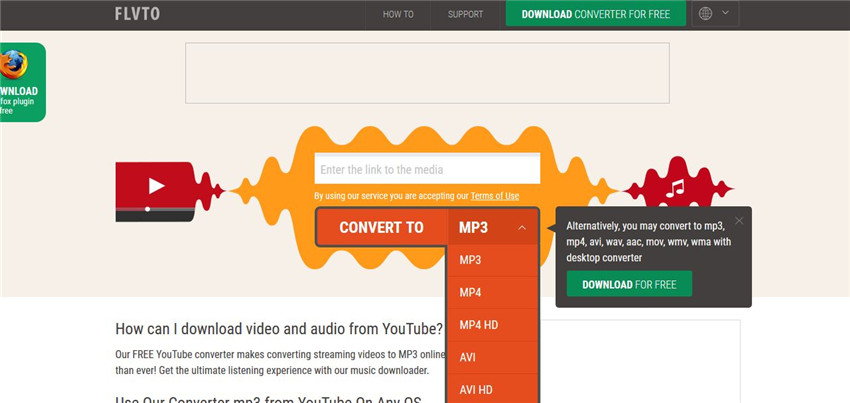Choose MP4 HD format option
850x403 pixels.
pyautogui.click(x=492, y=325)
